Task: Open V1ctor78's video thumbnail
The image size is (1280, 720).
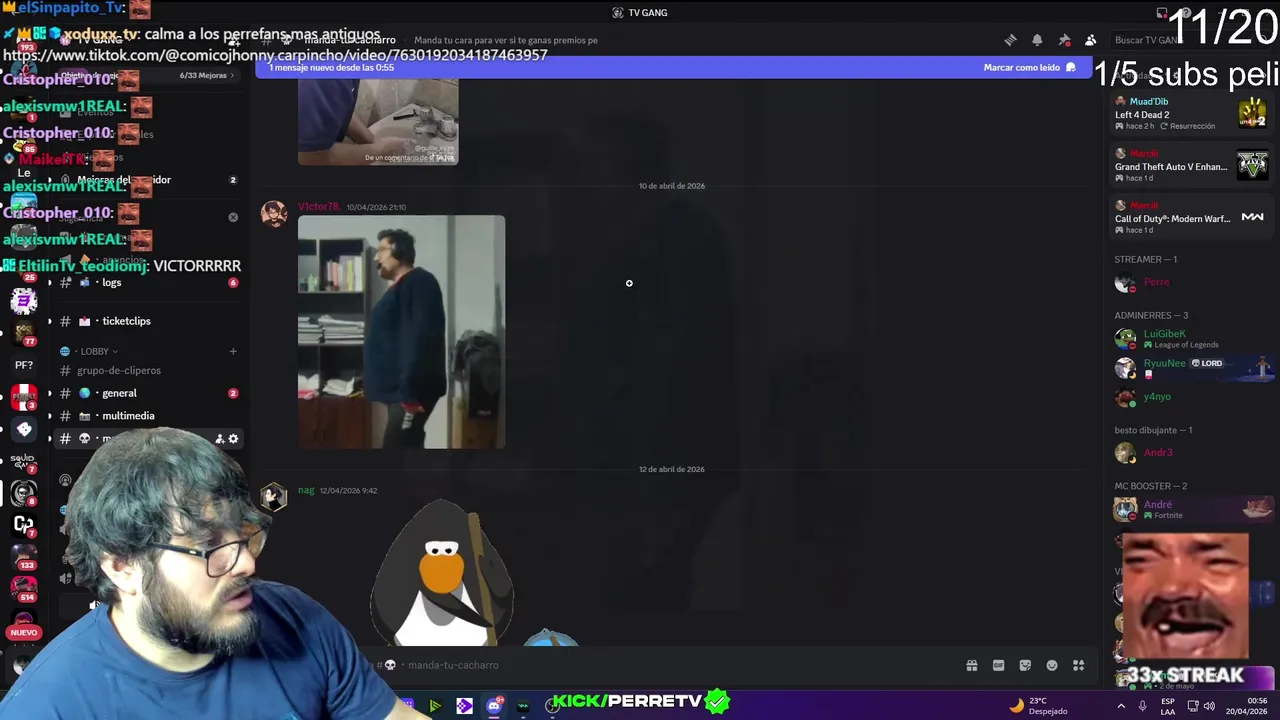Action: tap(401, 332)
